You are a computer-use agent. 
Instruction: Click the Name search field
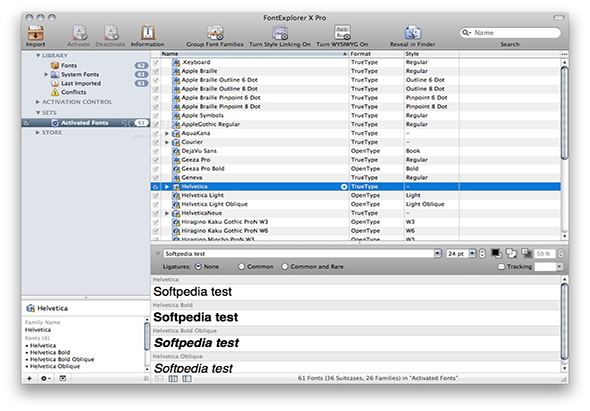click(511, 33)
